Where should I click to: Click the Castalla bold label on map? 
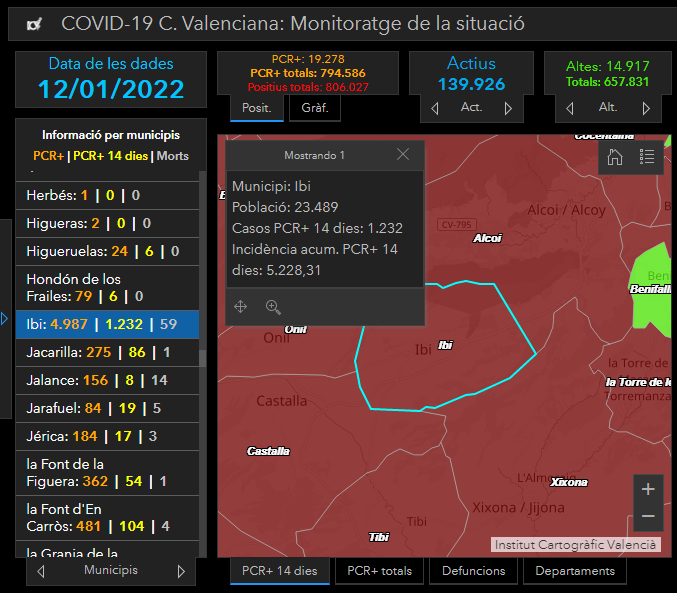(268, 451)
